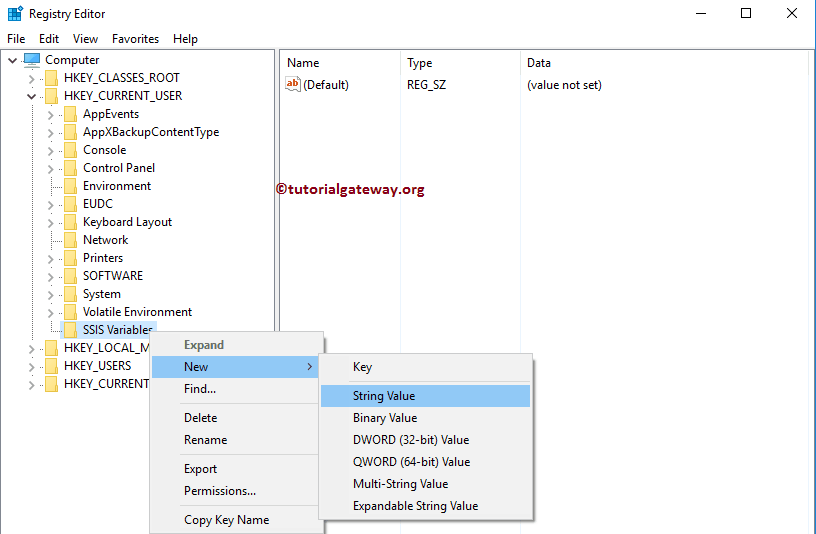Click the HKEY_USERS folder icon
816x534 pixels.
52,366
